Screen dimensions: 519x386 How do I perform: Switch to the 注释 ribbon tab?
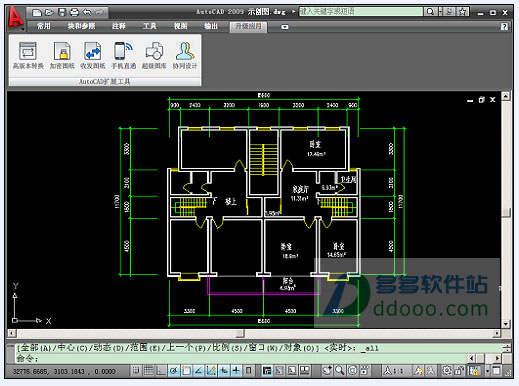pyautogui.click(x=119, y=26)
